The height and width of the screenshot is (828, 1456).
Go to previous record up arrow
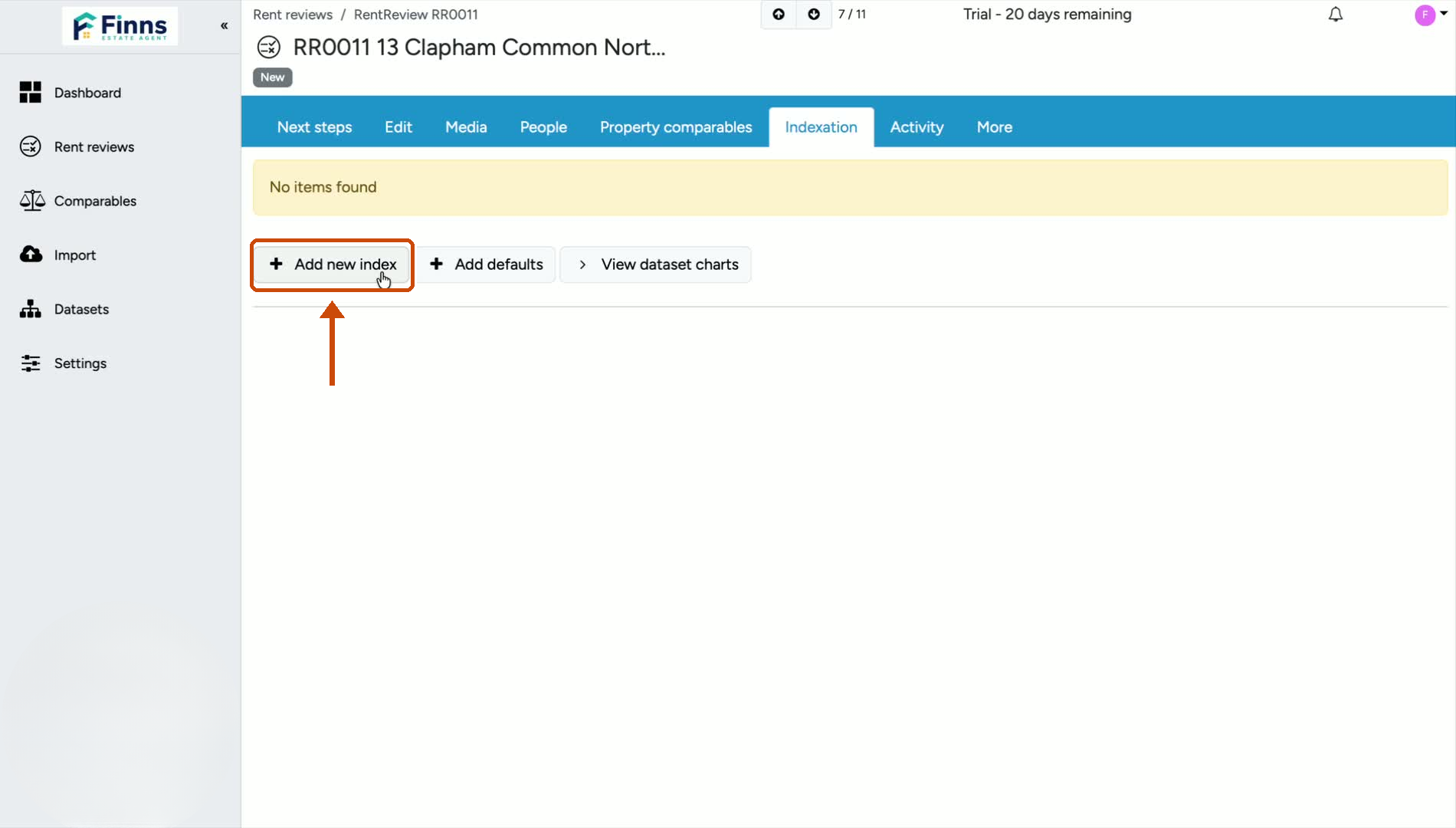(x=779, y=15)
